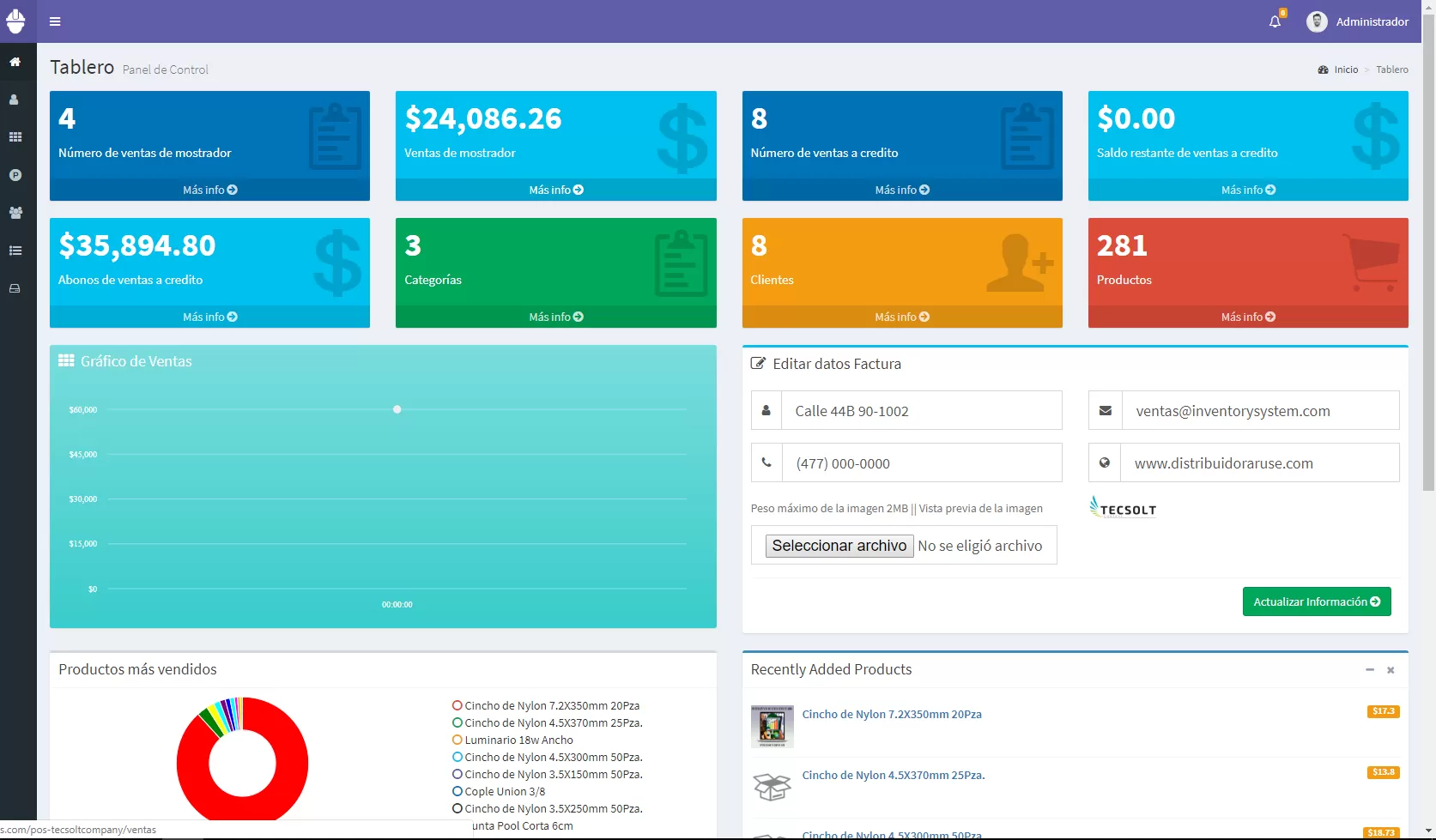Toggle Cople Union 3/8 legend marker

457,791
